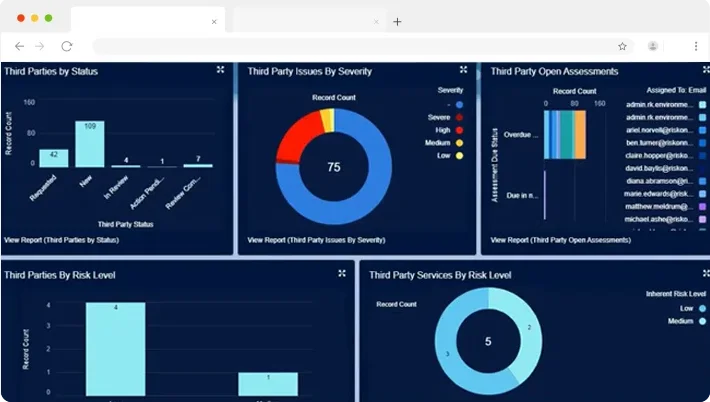Select the New status bar showing 109
The image size is (710, 402).
90,144
